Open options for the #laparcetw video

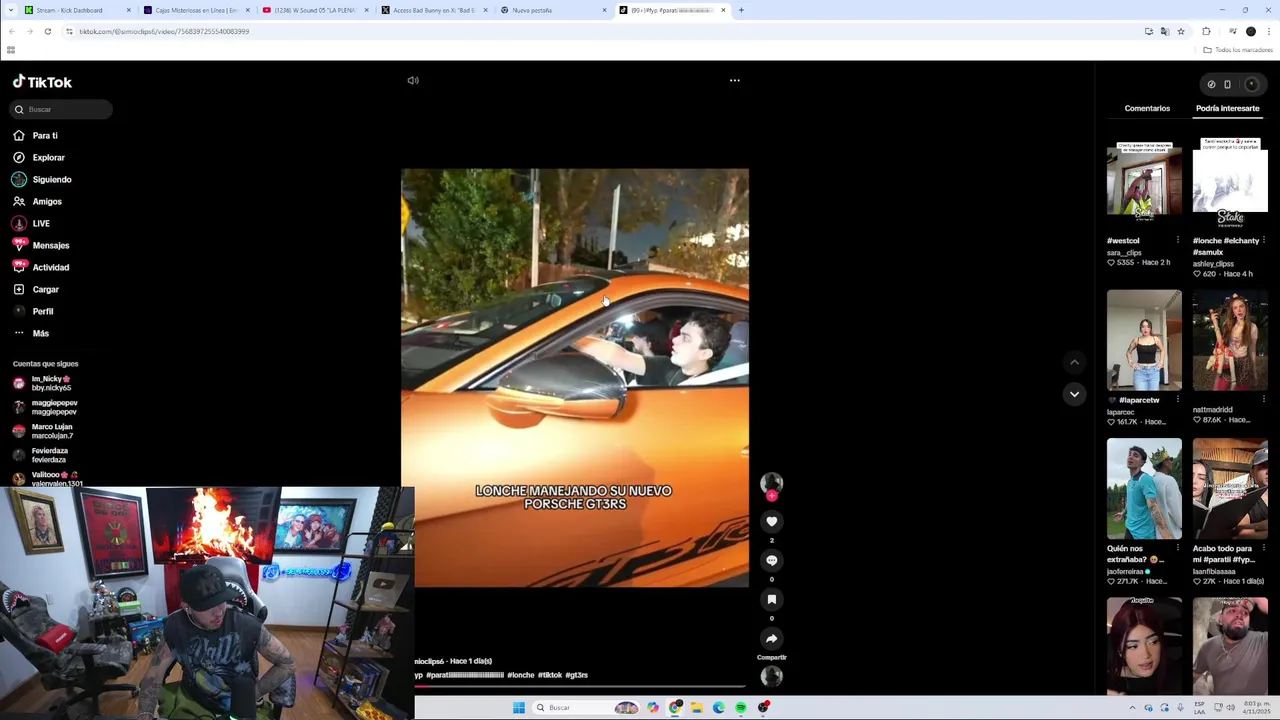click(x=1177, y=400)
